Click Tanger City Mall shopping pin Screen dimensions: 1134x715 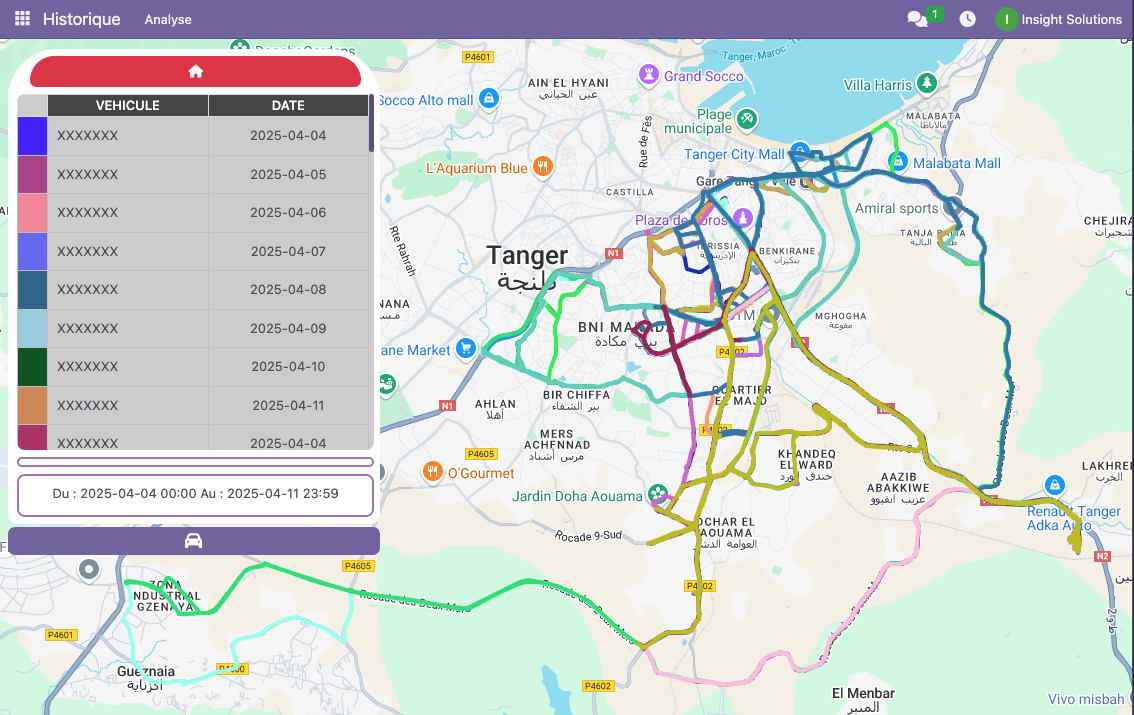tap(799, 151)
